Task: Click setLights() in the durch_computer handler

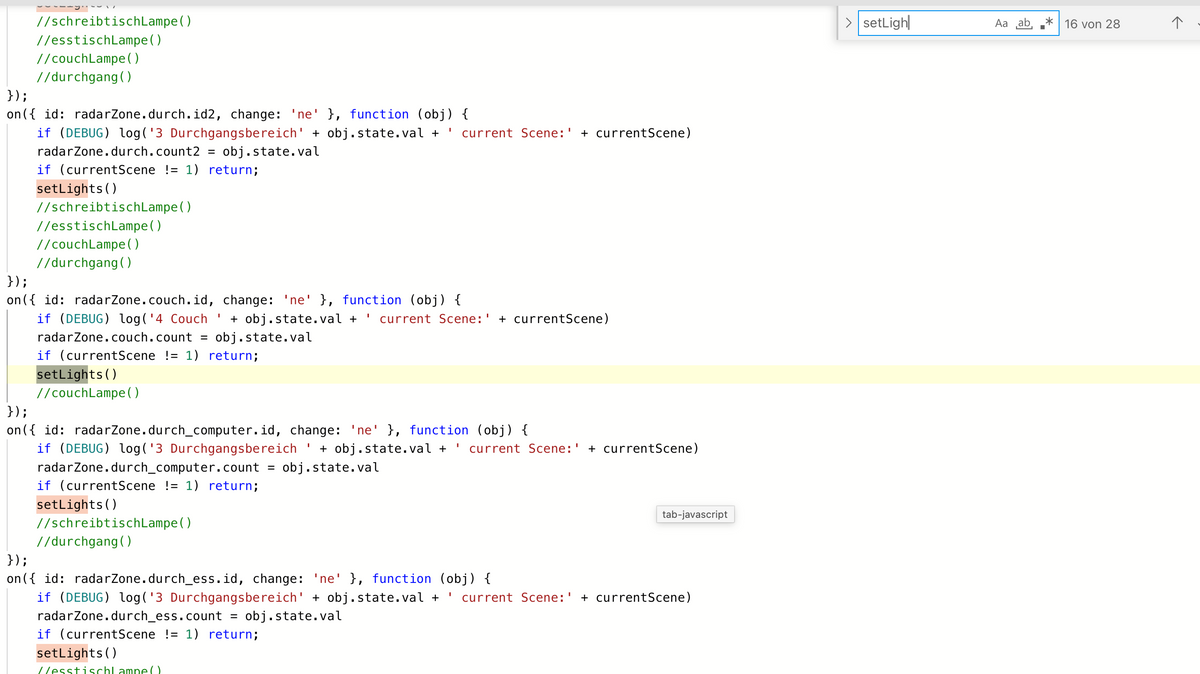Action: pos(77,504)
